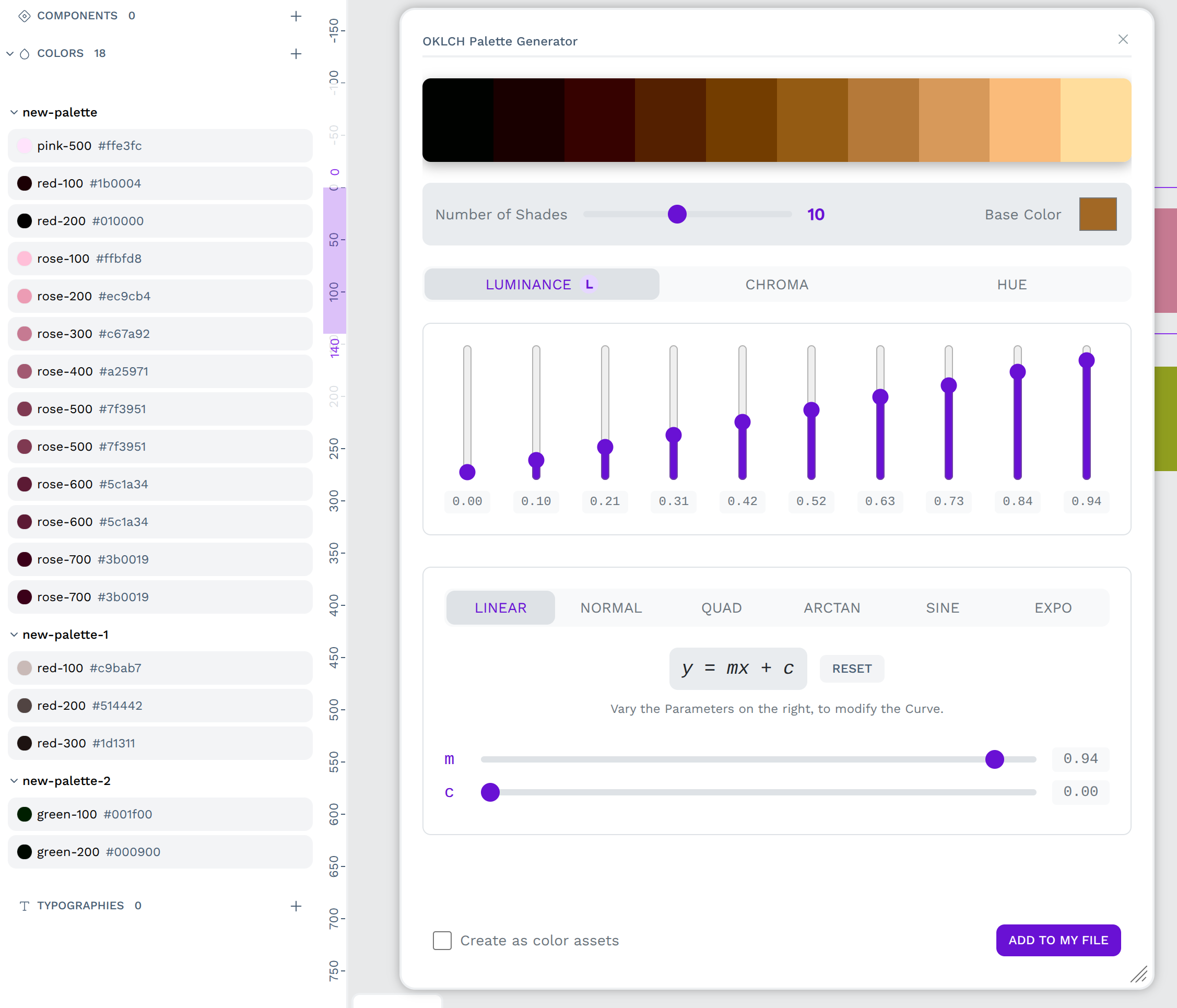
Task: Select the SINE curve type
Action: click(942, 607)
